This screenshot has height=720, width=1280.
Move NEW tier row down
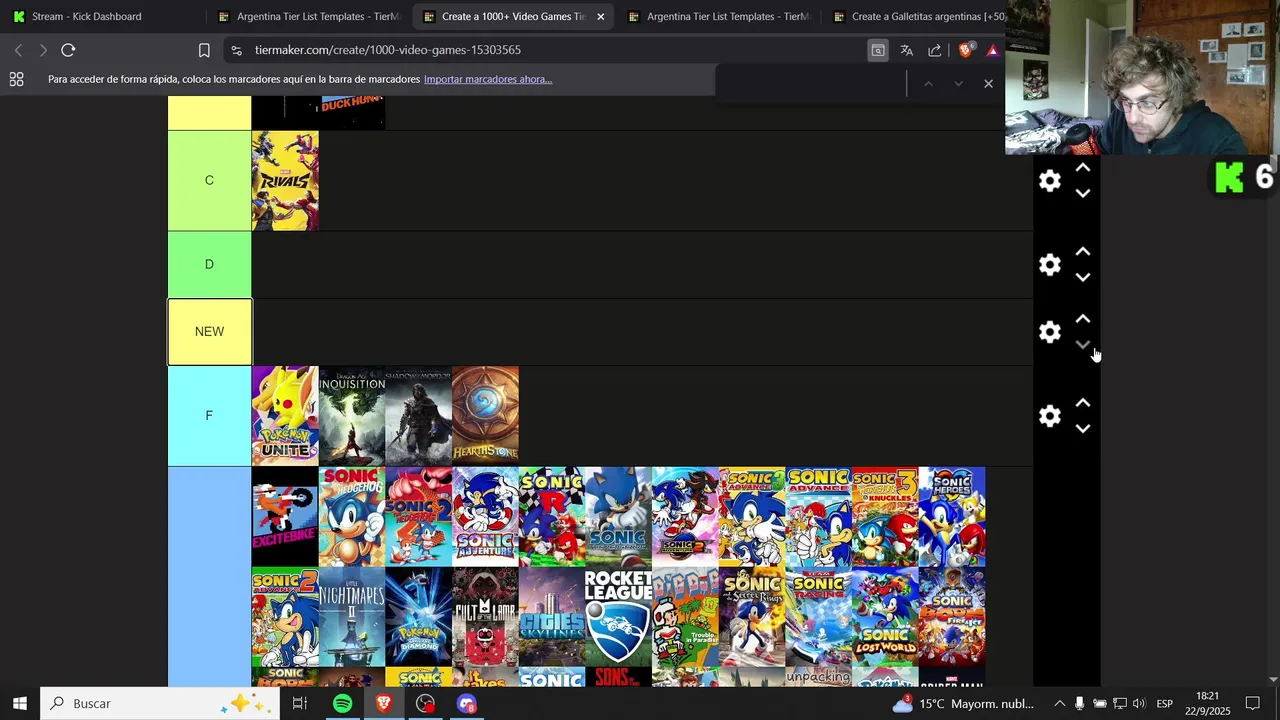pos(1083,344)
